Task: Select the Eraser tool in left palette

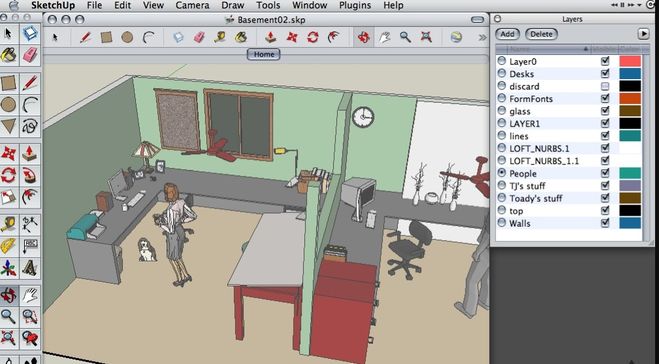Action: [30, 55]
